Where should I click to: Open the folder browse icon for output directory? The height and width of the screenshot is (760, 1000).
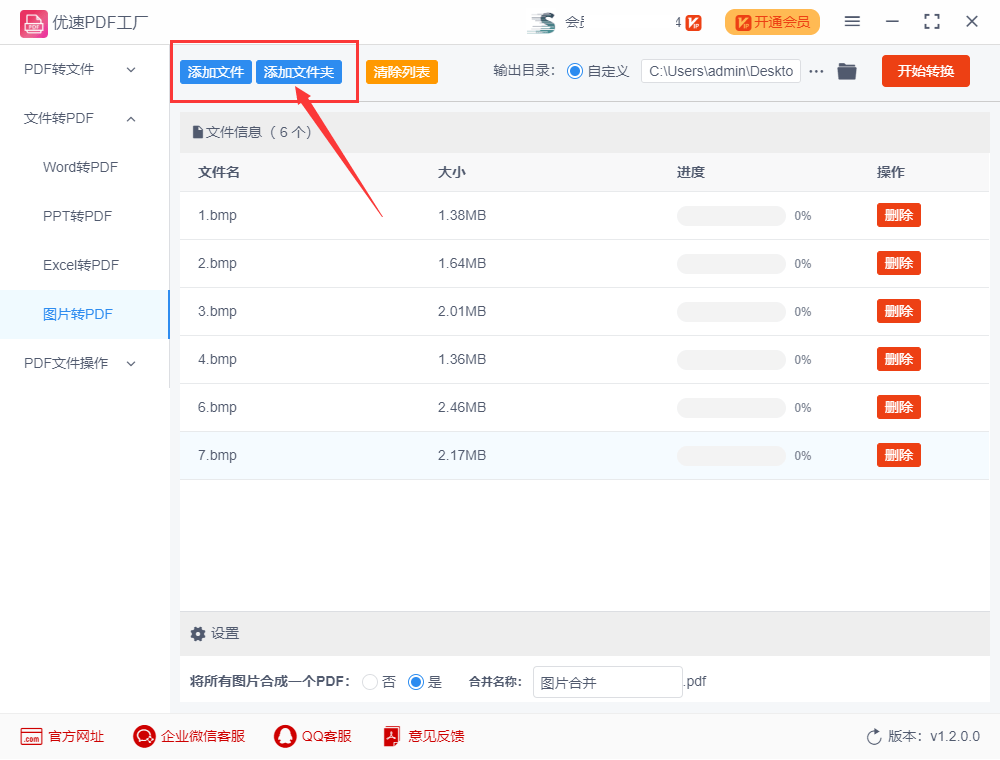click(x=847, y=71)
